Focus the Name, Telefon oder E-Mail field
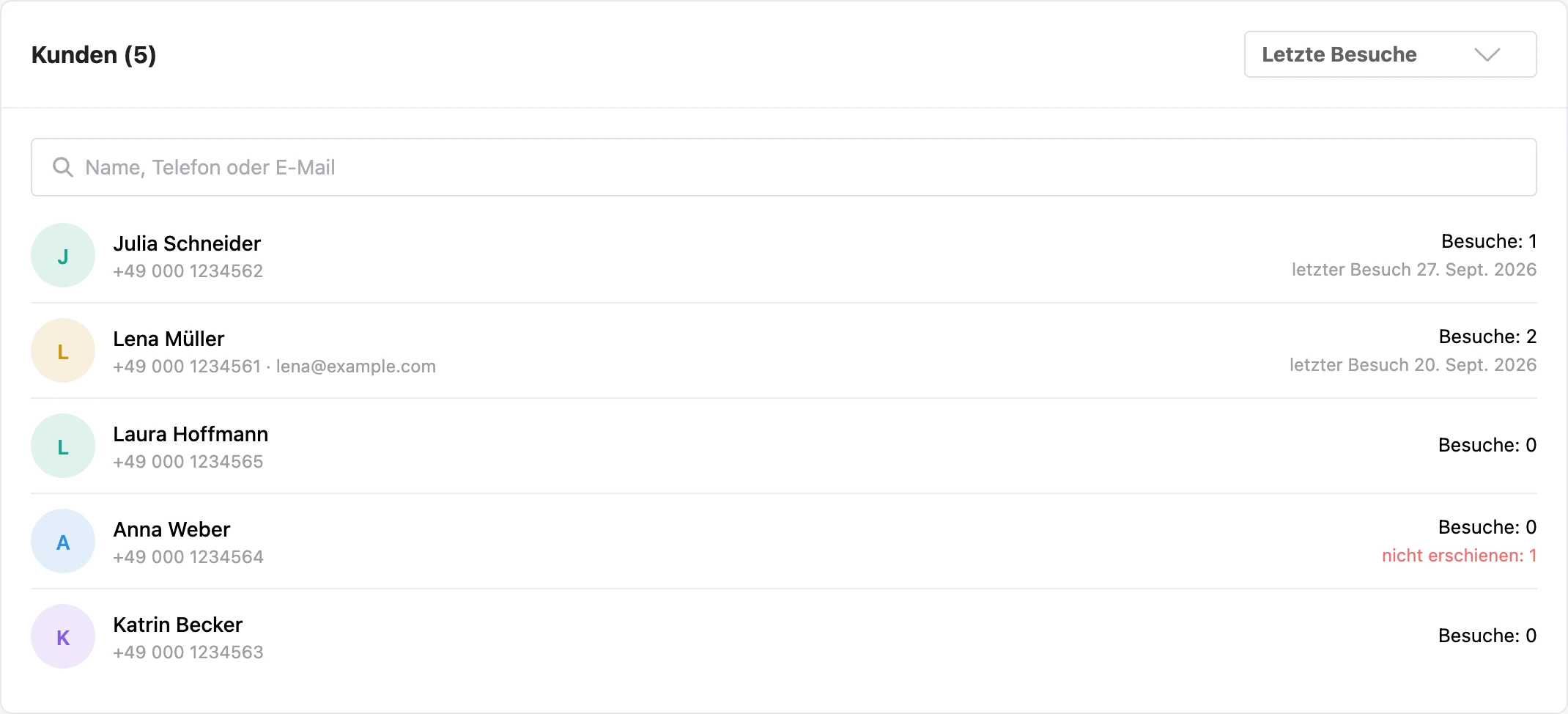Viewport: 1568px width, 714px height. pos(784,167)
